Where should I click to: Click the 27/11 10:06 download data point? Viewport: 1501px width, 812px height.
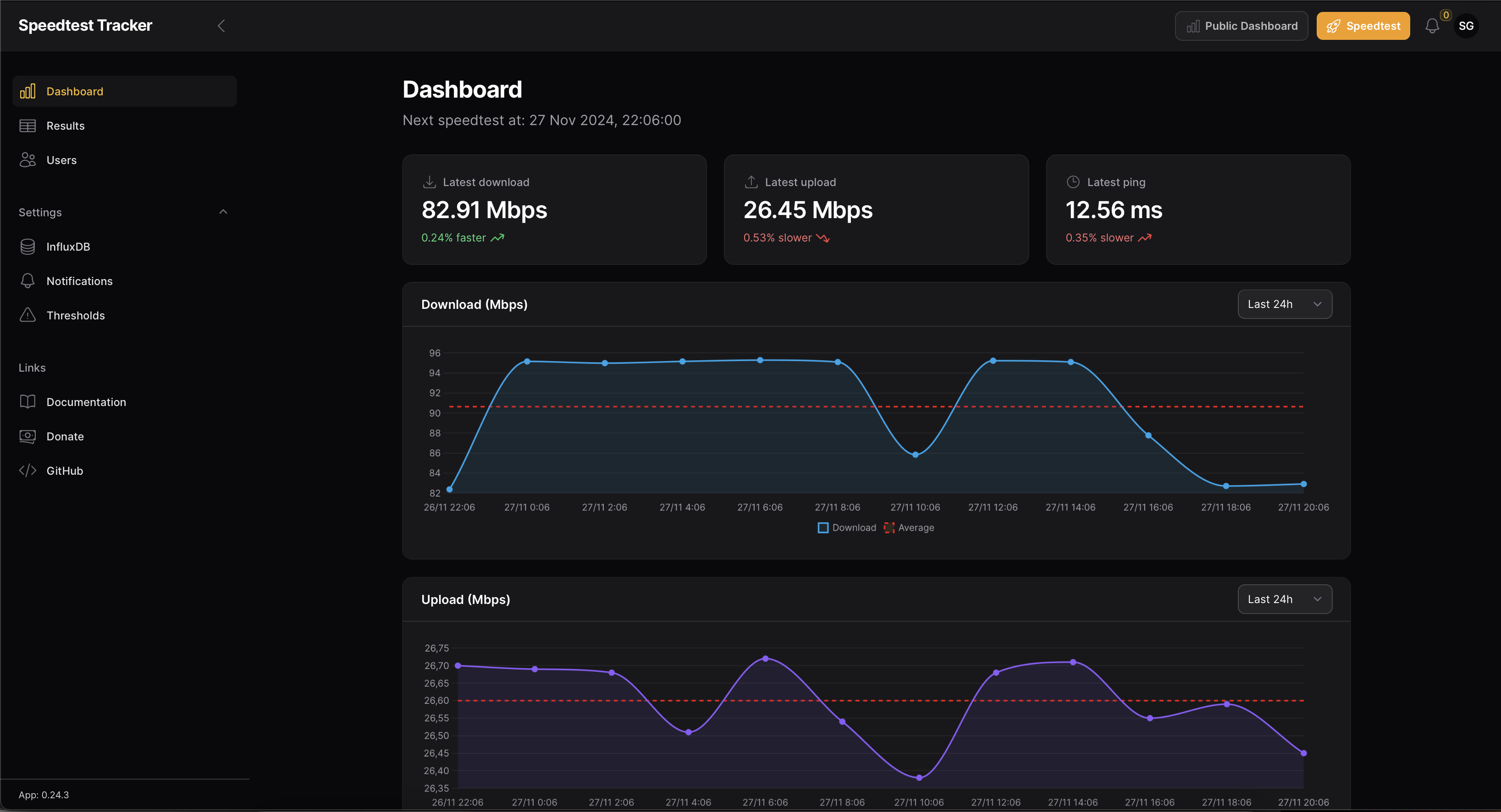(915, 455)
